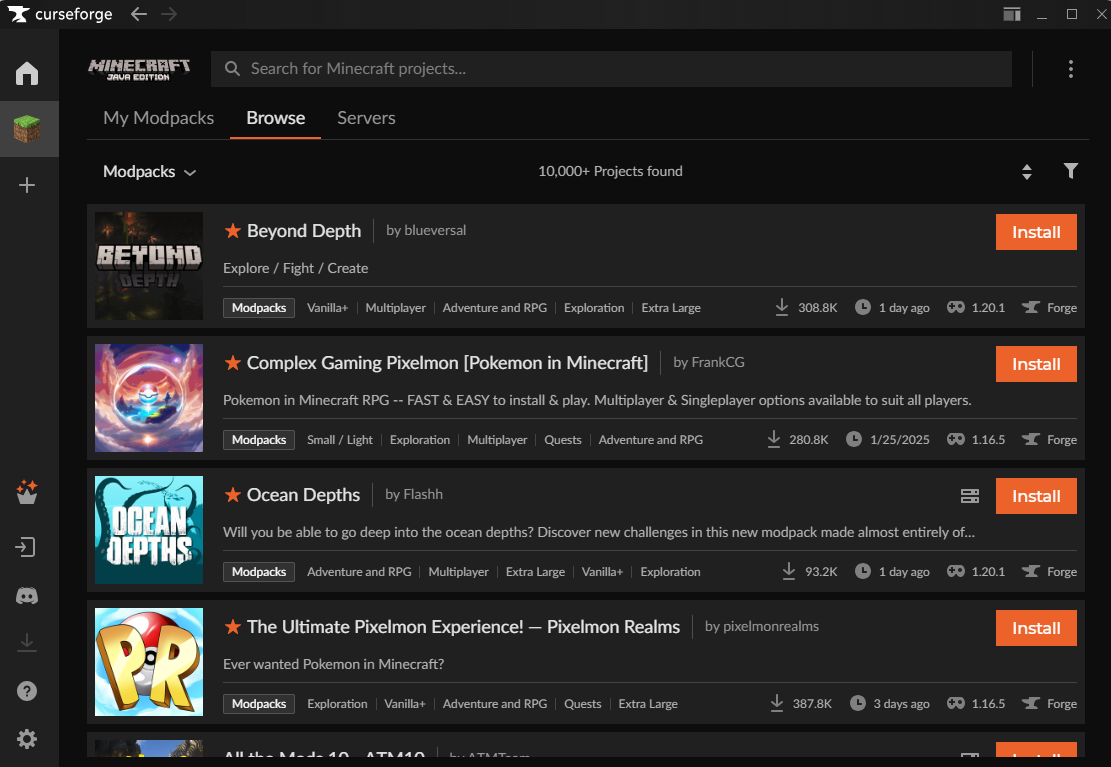Open the Ocean Depths title link
The image size is (1111, 767).
pos(303,495)
